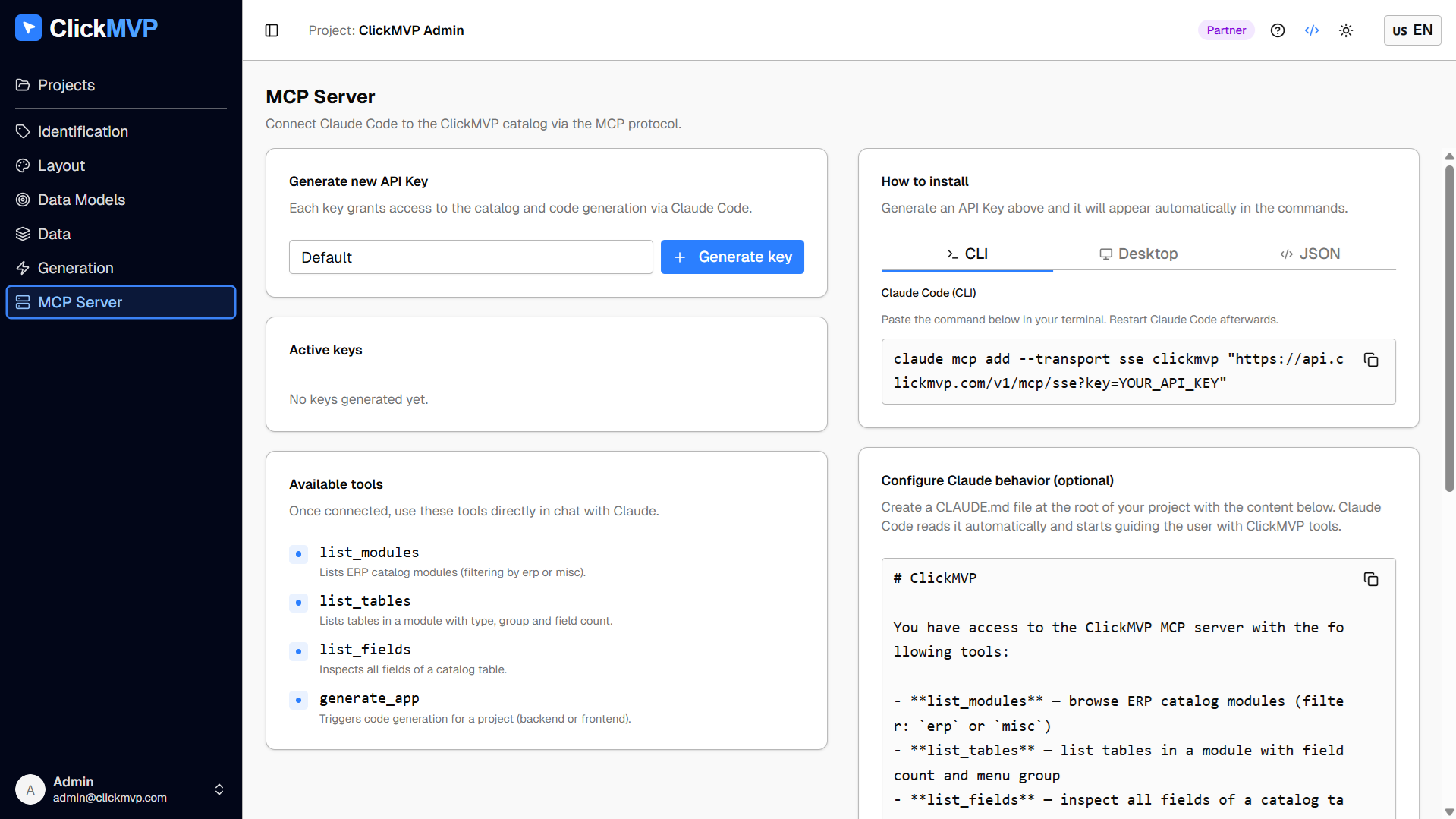Screen dimensions: 1456x819
Task: Open Generation lightning bolt item
Action: pos(75,268)
